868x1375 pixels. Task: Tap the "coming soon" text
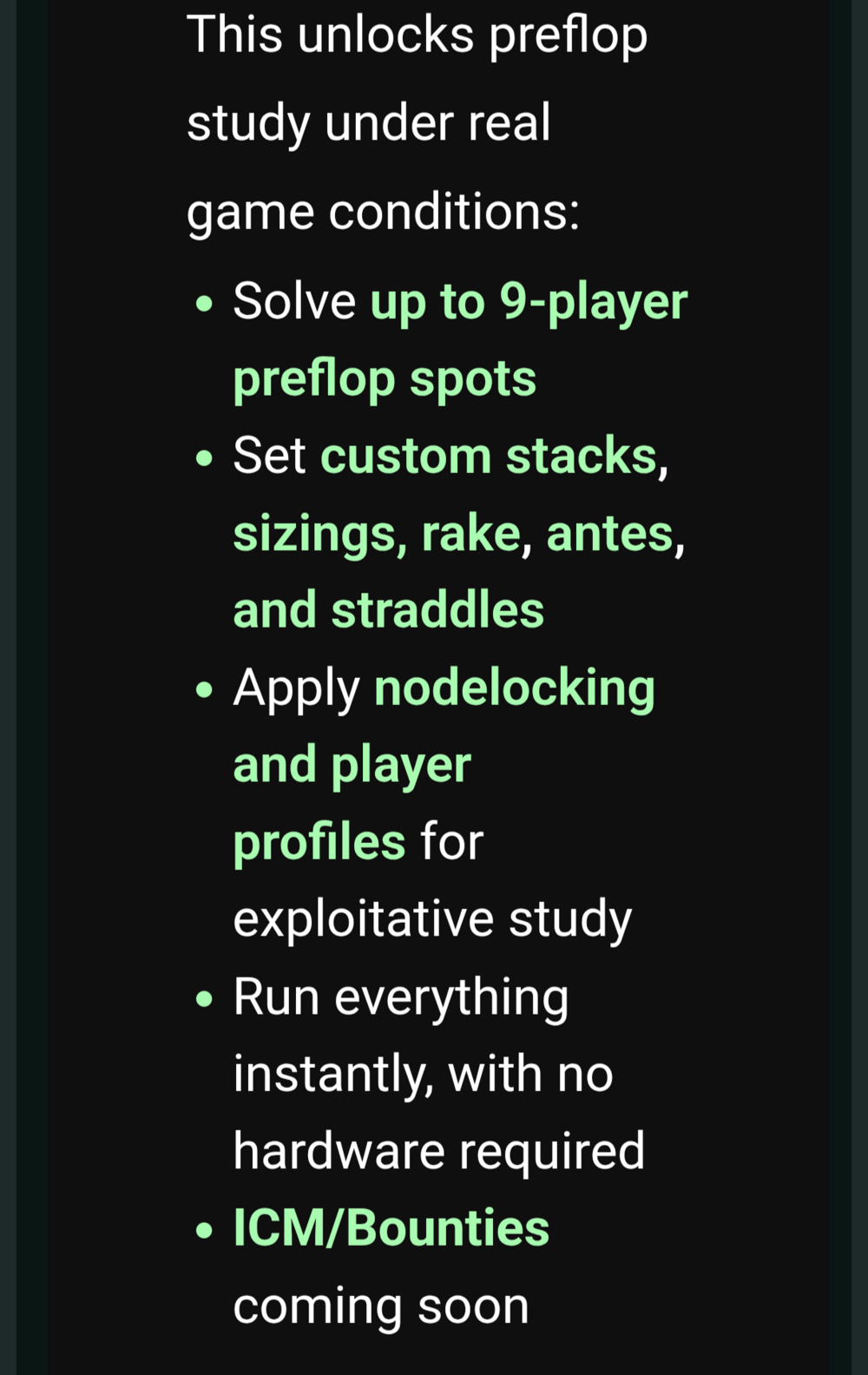[380, 1306]
